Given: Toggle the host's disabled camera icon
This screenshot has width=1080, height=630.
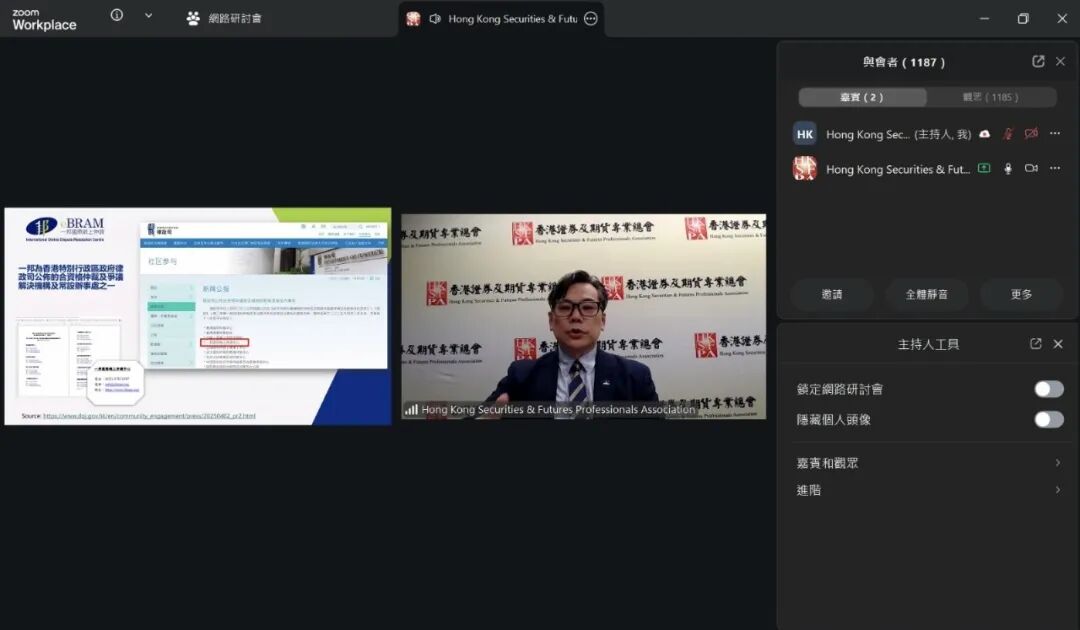Looking at the screenshot, I should pyautogui.click(x=1031, y=134).
